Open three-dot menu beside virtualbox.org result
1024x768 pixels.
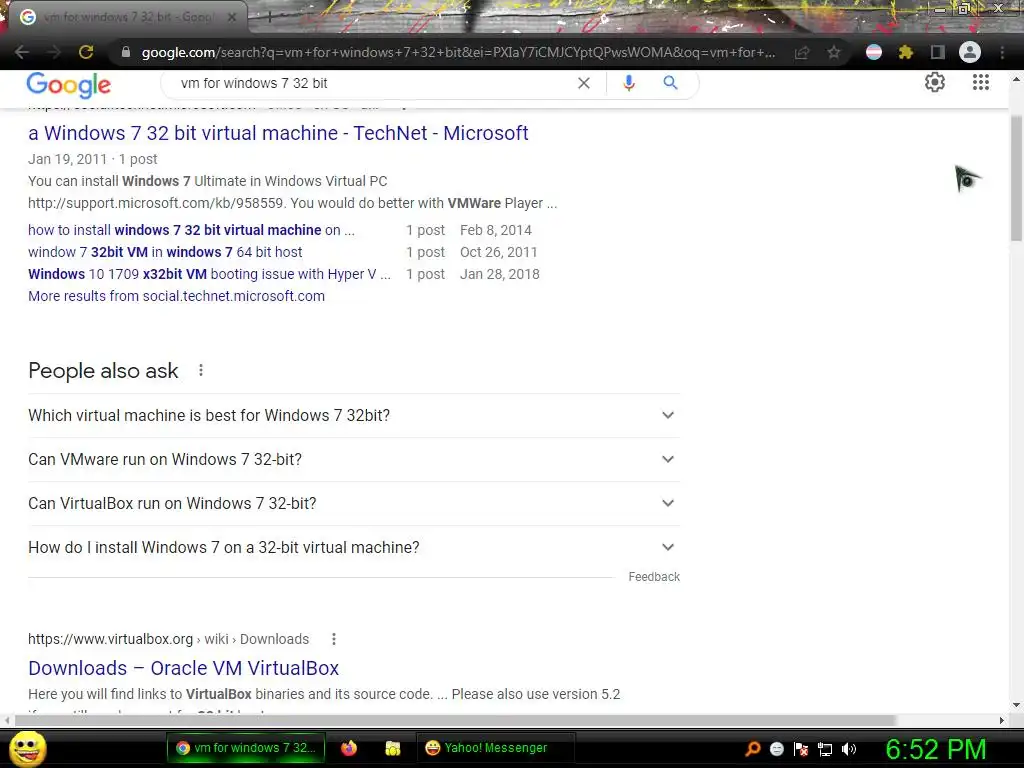coord(334,639)
